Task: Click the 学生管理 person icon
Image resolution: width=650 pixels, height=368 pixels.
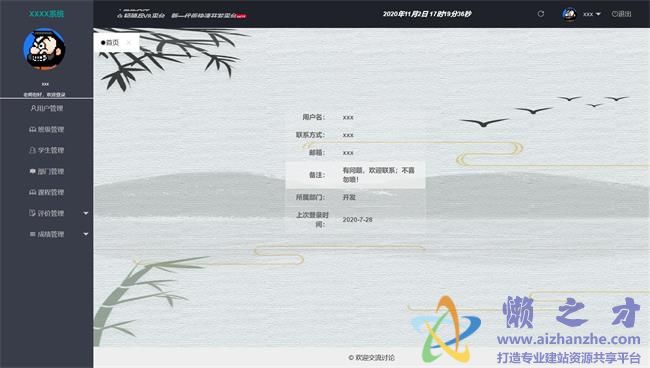Action: click(32, 150)
